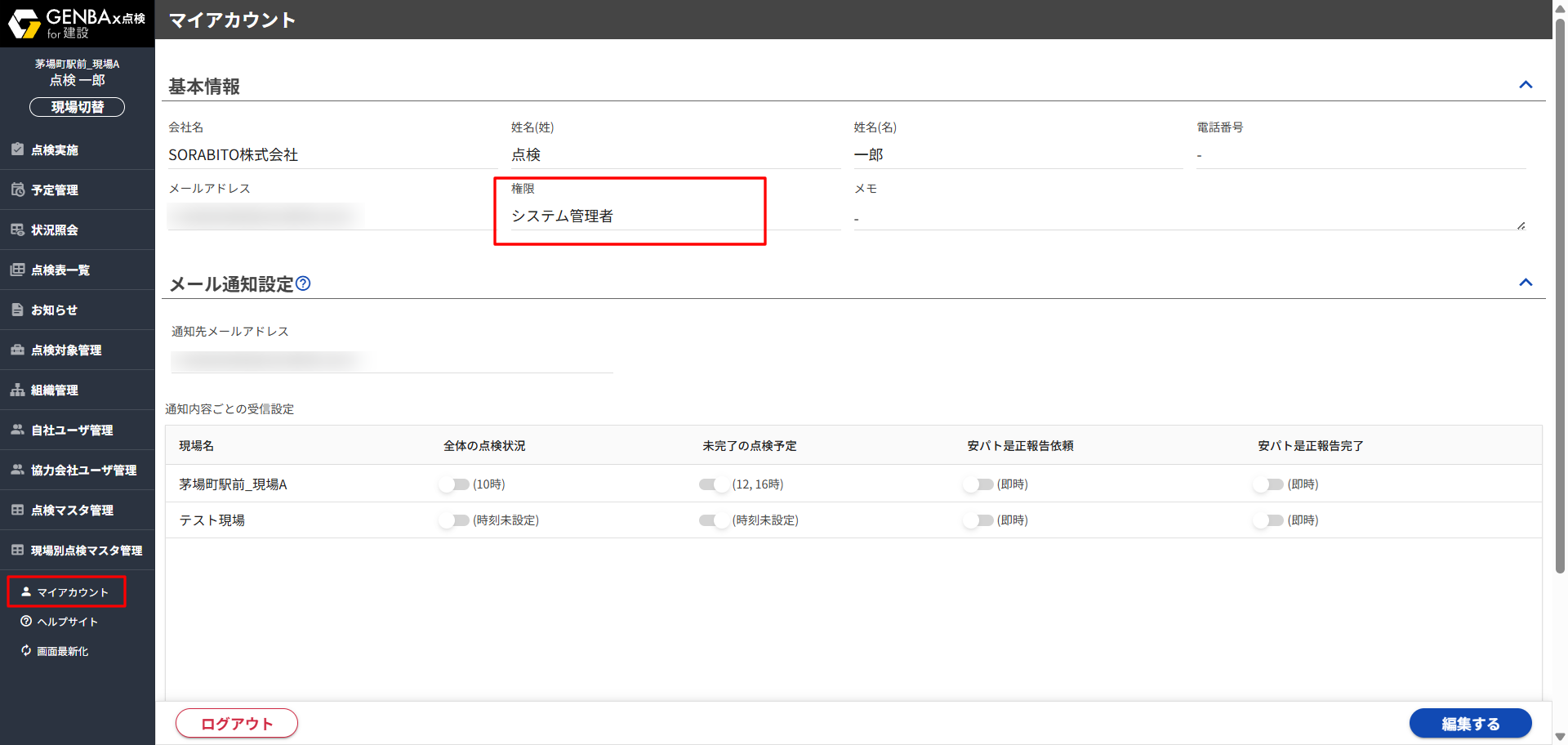Click the 組織管理 hierarchy icon
The height and width of the screenshot is (745, 1568).
point(17,390)
